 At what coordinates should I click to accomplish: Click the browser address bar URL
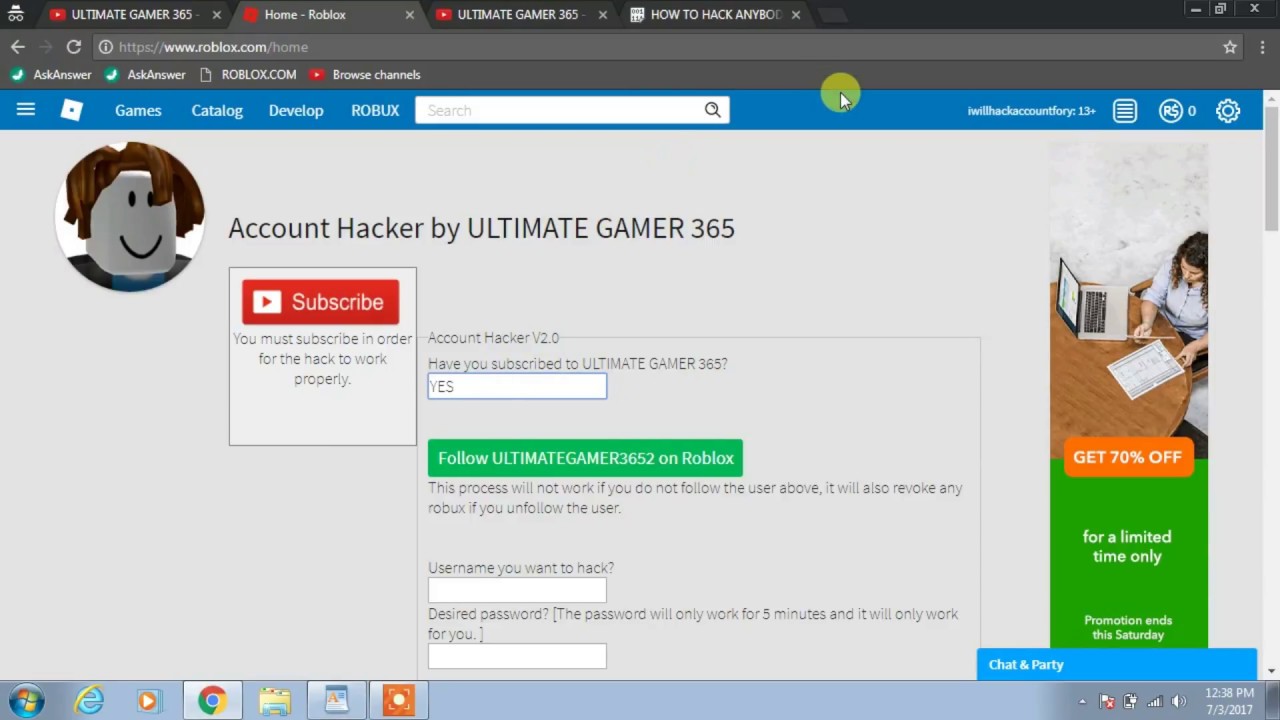click(x=213, y=46)
